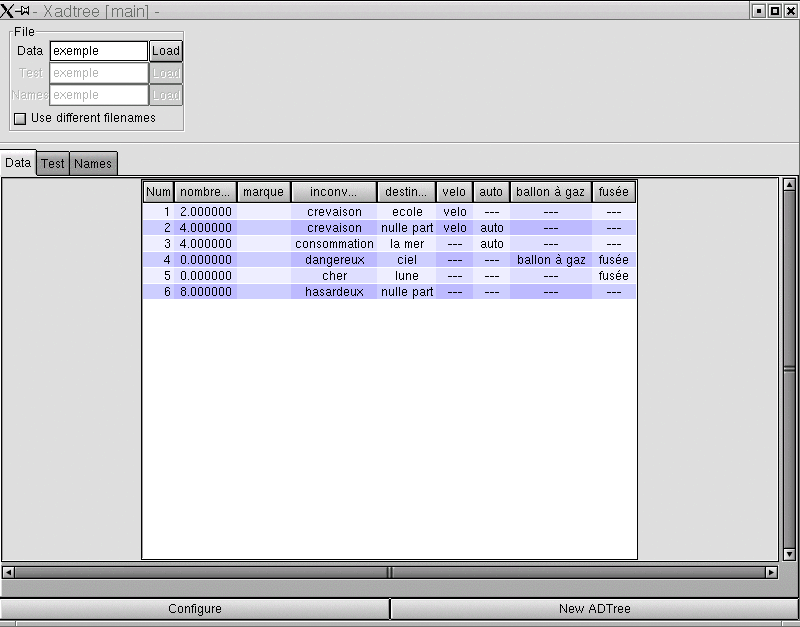This screenshot has height=627, width=800.
Task: Click the title bar pin icon
Action: (23, 10)
